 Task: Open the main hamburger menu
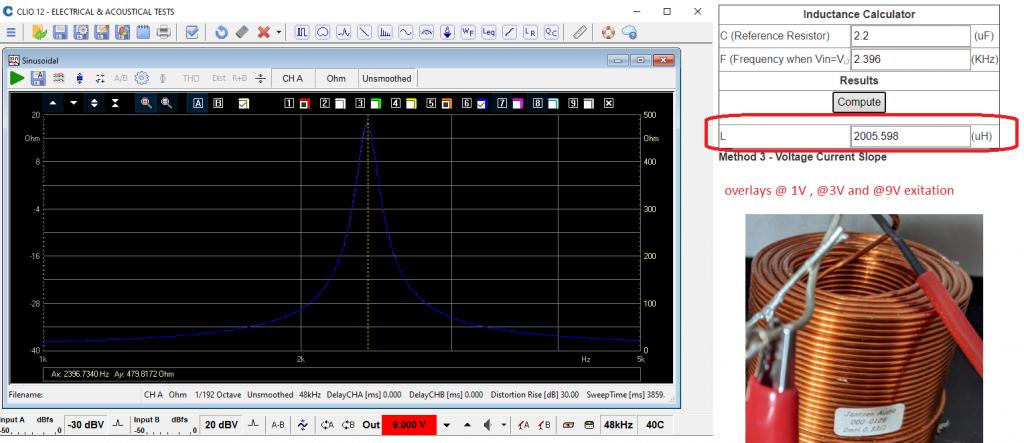(11, 32)
